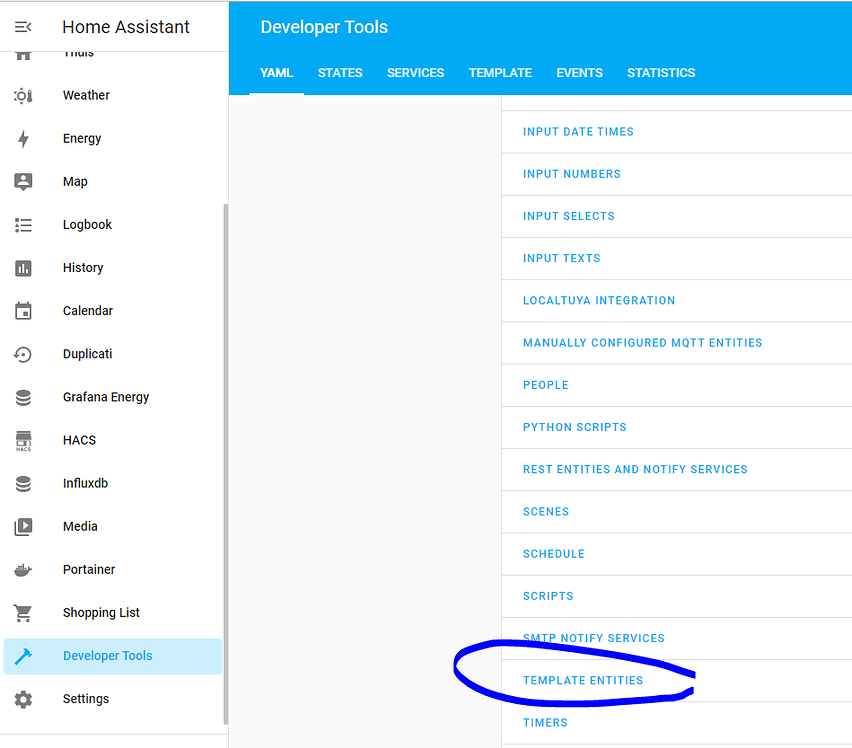852x748 pixels.
Task: Open the Shopping List cart icon
Action: point(22,612)
